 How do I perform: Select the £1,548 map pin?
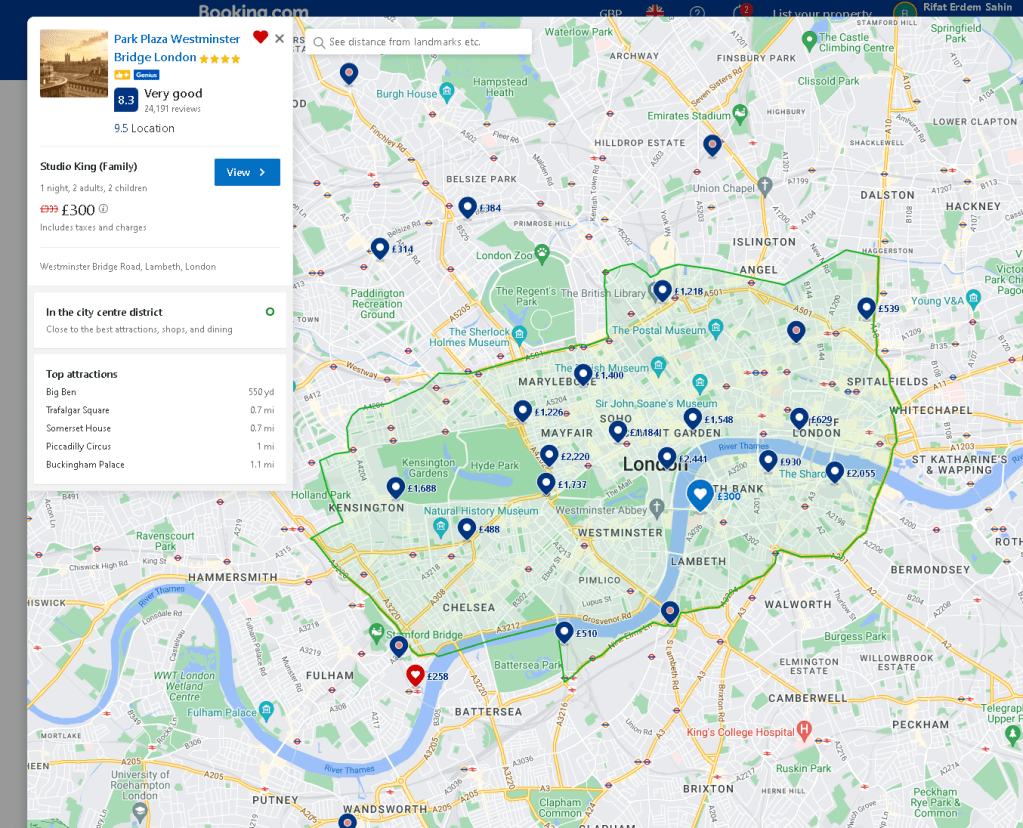pos(693,419)
